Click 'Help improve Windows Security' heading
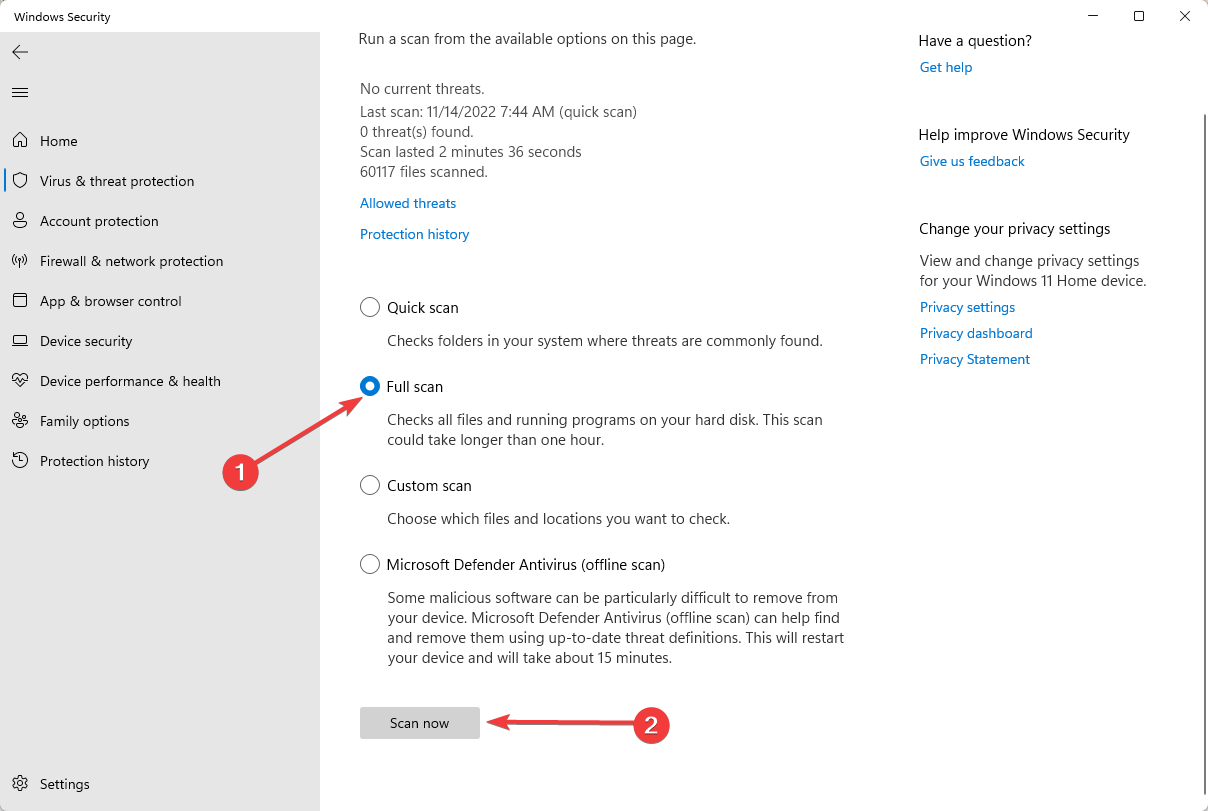The height and width of the screenshot is (811, 1208). [x=1024, y=135]
